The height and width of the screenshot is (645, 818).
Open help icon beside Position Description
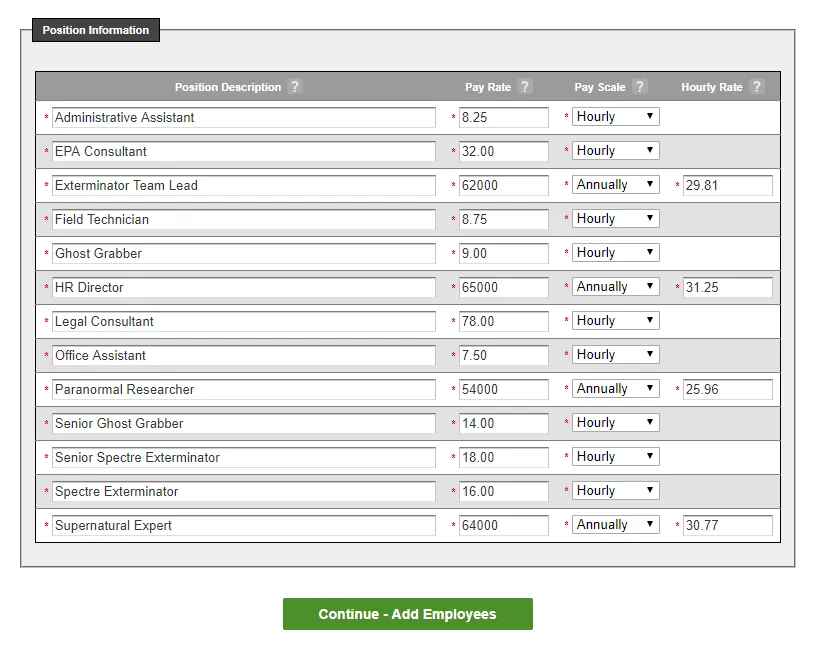[x=295, y=86]
